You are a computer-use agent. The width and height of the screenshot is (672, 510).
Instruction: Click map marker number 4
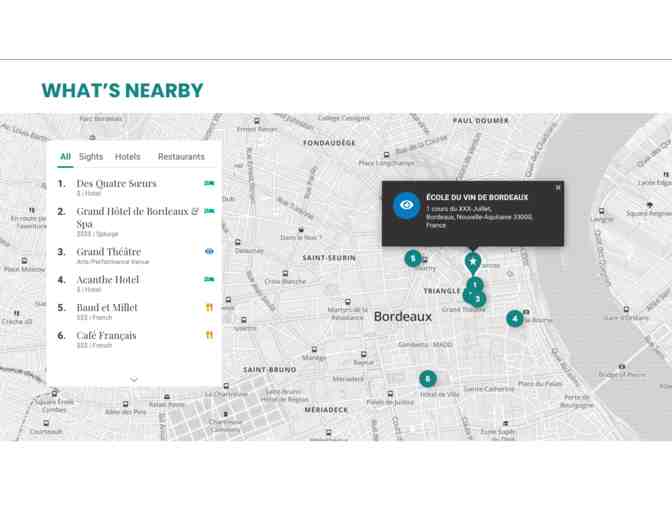[x=514, y=319]
